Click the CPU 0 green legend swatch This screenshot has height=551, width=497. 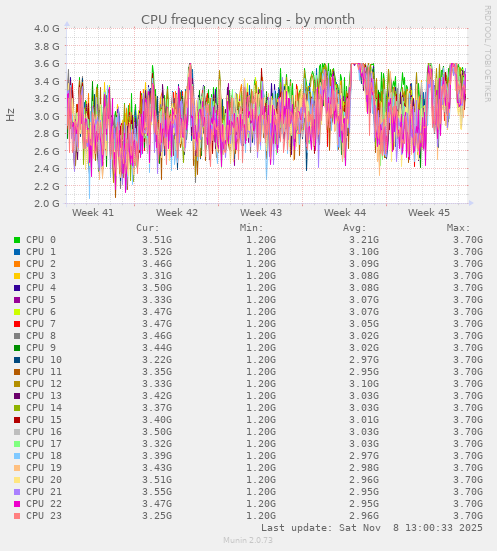click(17, 240)
